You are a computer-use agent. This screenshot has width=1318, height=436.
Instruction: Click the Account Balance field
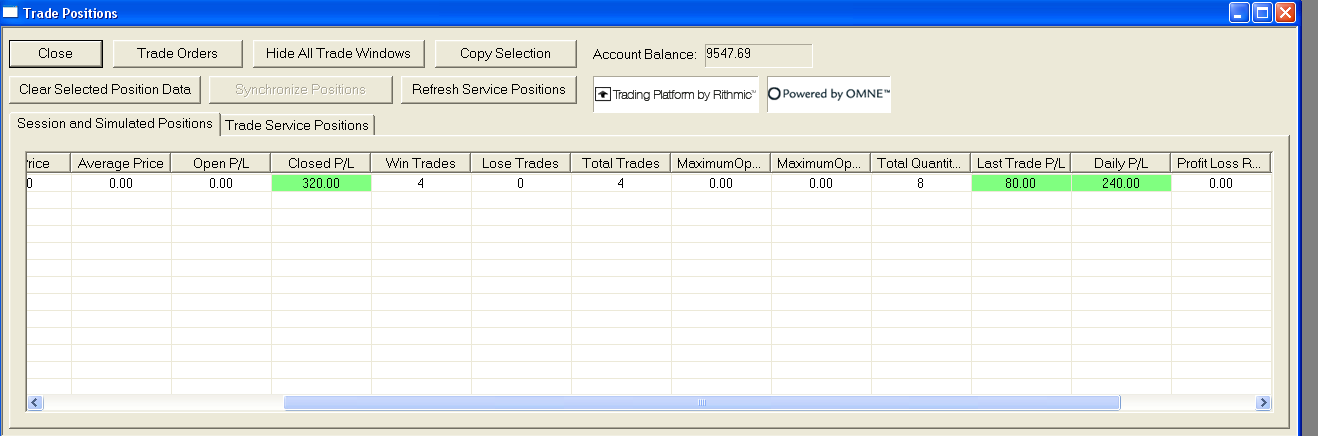click(x=758, y=55)
